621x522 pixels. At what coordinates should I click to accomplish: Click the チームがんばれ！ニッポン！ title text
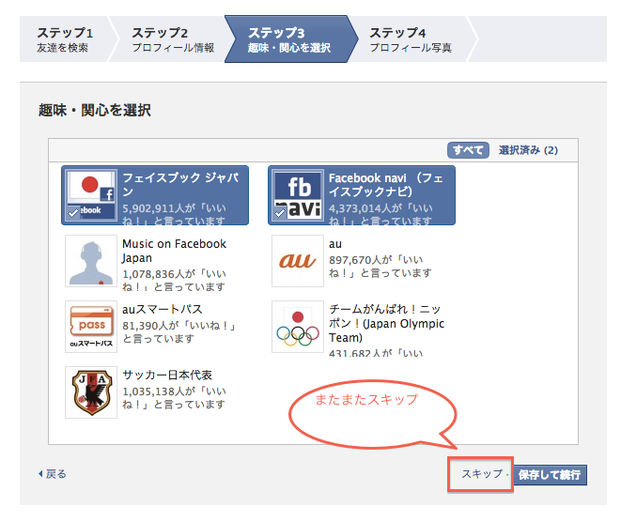click(387, 323)
